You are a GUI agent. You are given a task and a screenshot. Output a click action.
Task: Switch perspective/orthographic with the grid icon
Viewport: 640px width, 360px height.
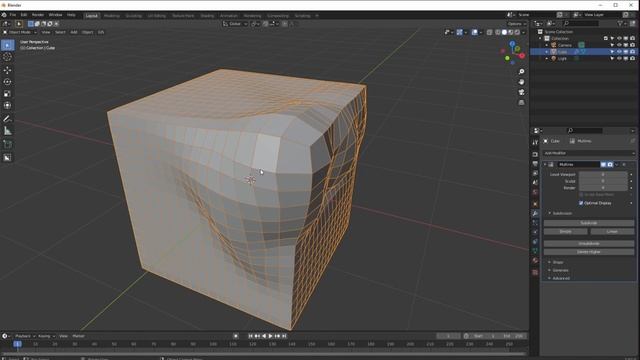tap(521, 102)
